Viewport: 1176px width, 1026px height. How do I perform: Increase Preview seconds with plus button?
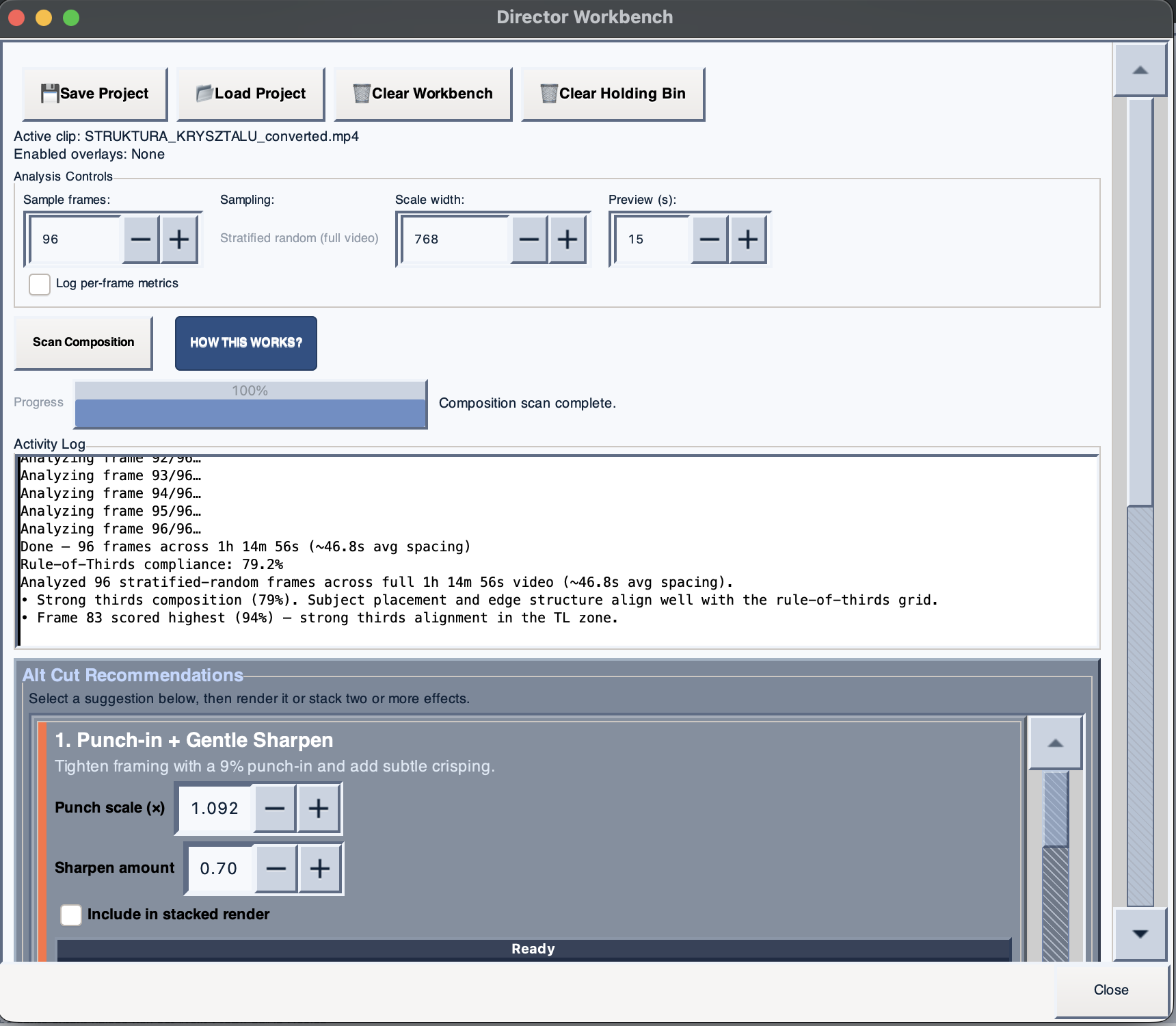coord(748,239)
